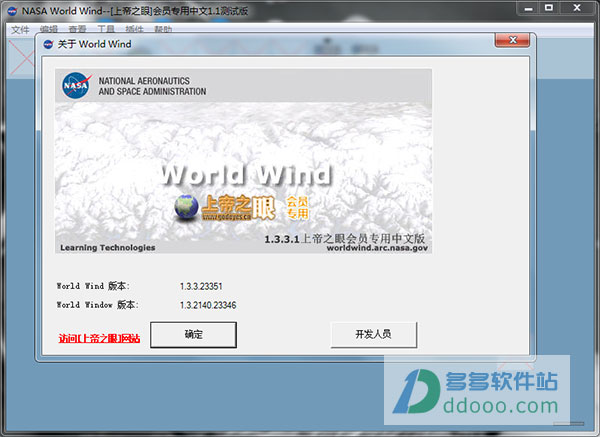Open the 插件 menu in main window
Image resolution: width=600 pixels, height=437 pixels.
point(134,29)
